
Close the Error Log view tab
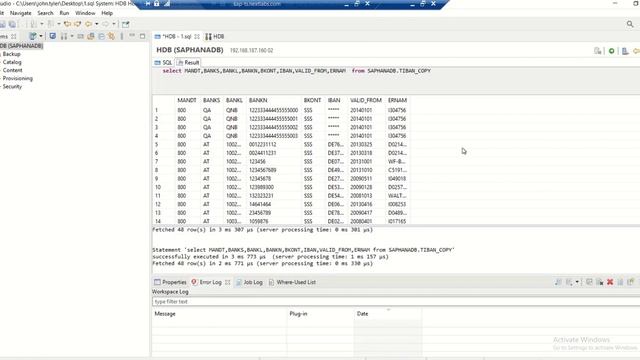point(227,282)
